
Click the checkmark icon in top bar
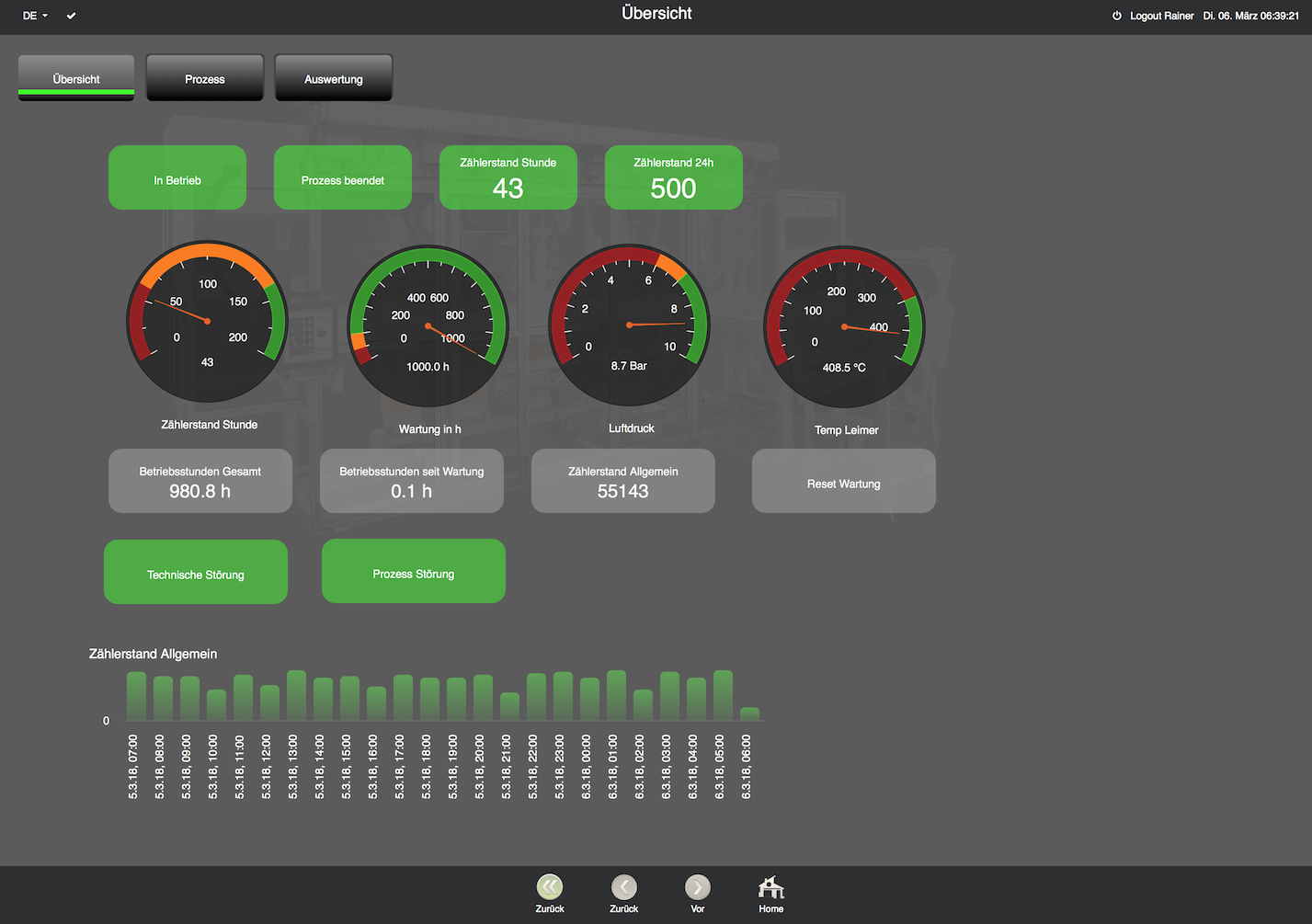coord(71,16)
